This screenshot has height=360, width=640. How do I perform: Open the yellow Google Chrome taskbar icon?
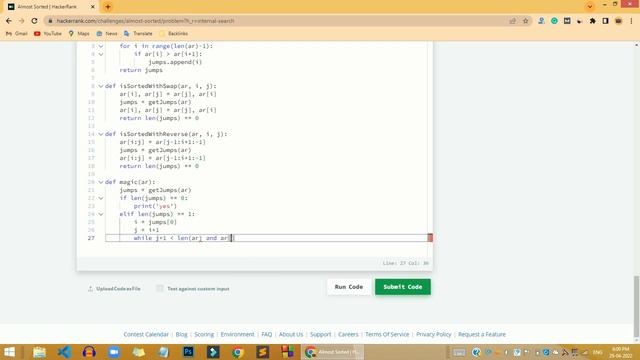[238, 352]
